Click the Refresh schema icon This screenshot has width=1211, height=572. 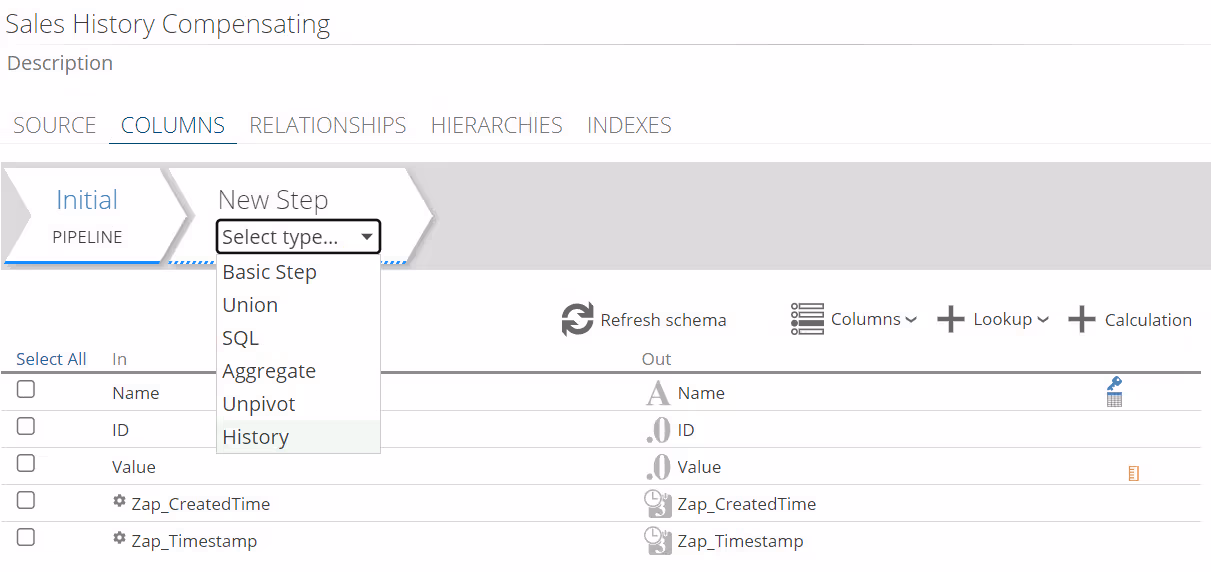pos(577,320)
